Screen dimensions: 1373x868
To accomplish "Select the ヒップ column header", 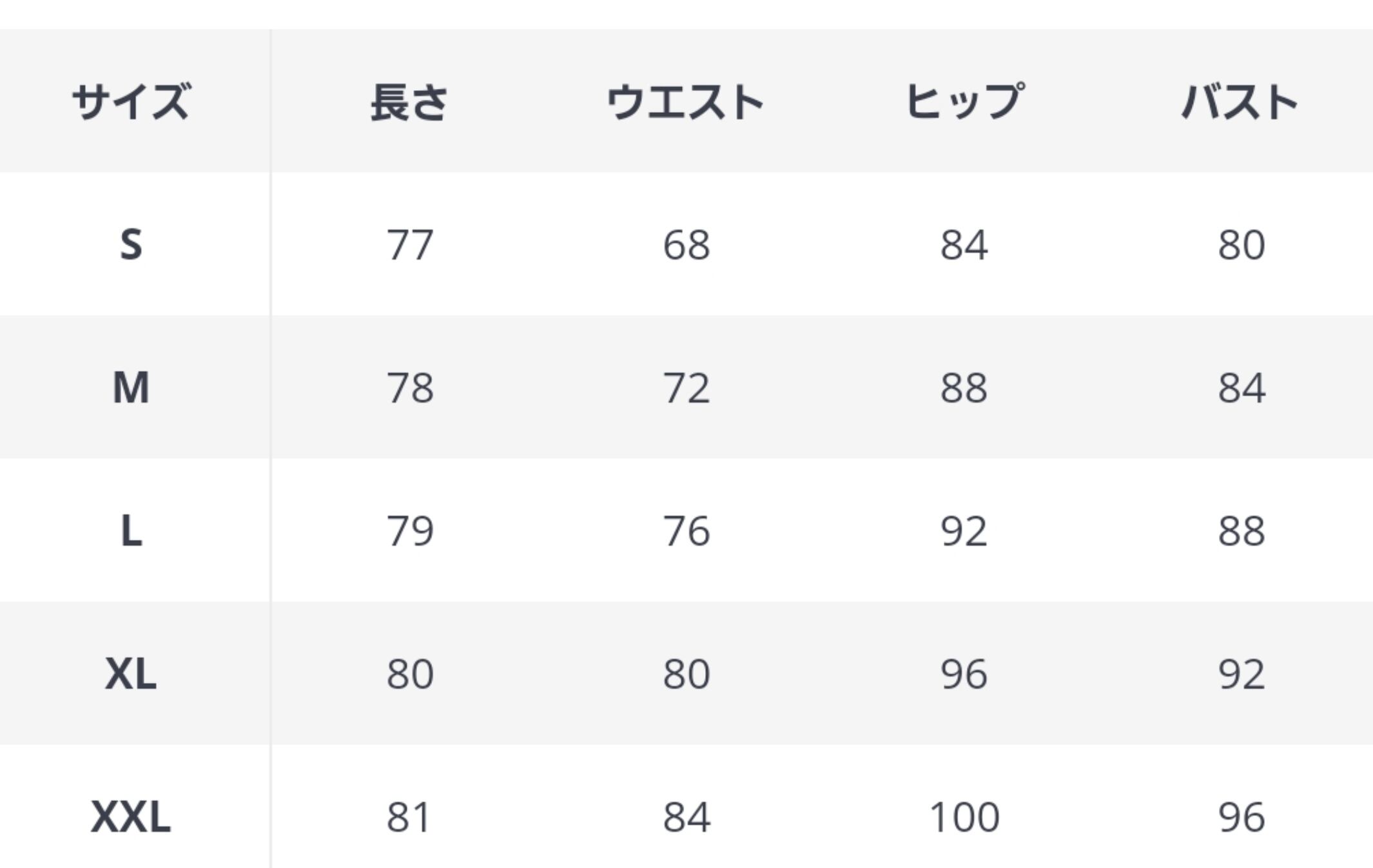I will click(964, 102).
